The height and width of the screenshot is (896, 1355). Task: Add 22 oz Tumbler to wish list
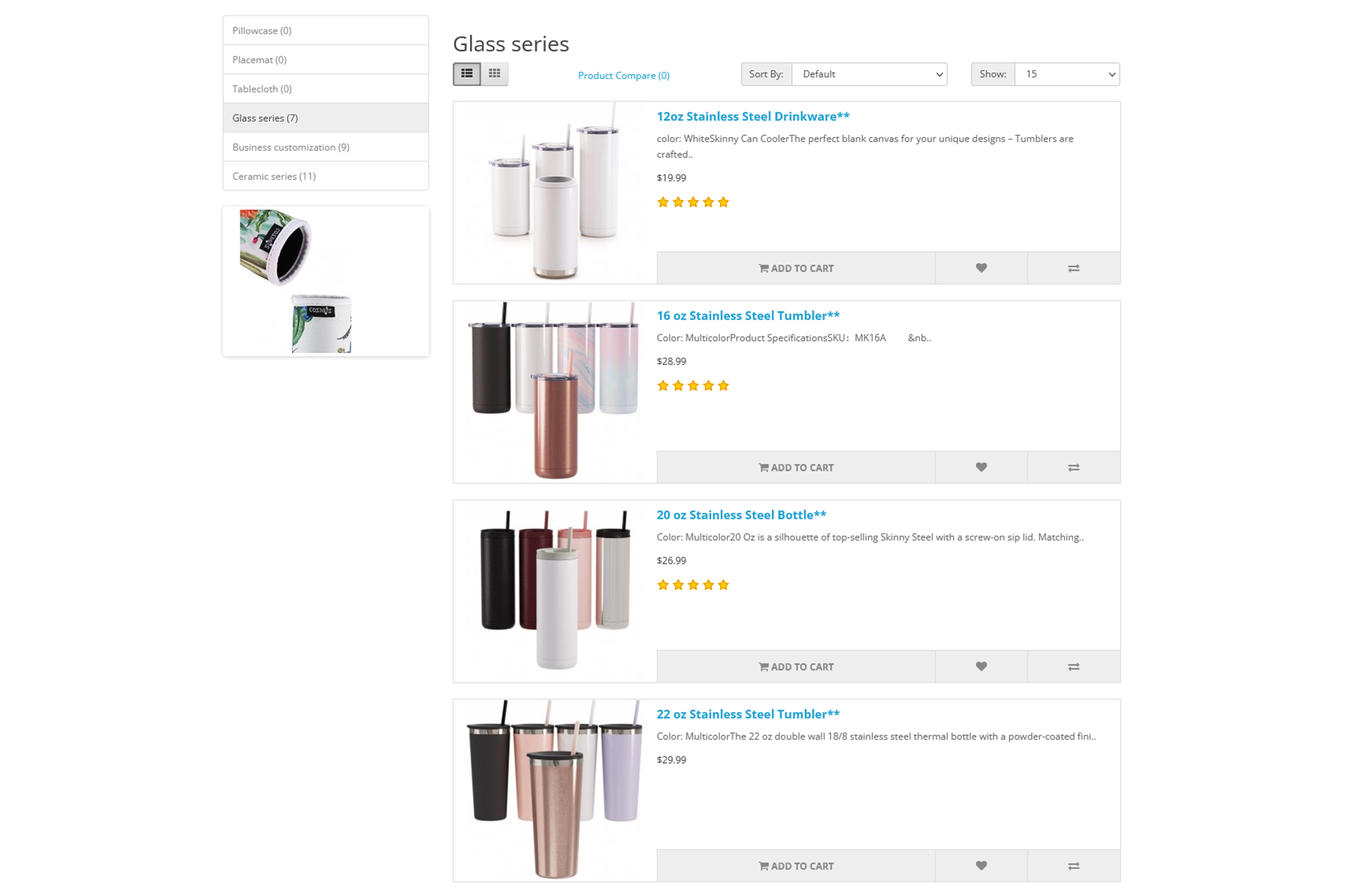[981, 866]
